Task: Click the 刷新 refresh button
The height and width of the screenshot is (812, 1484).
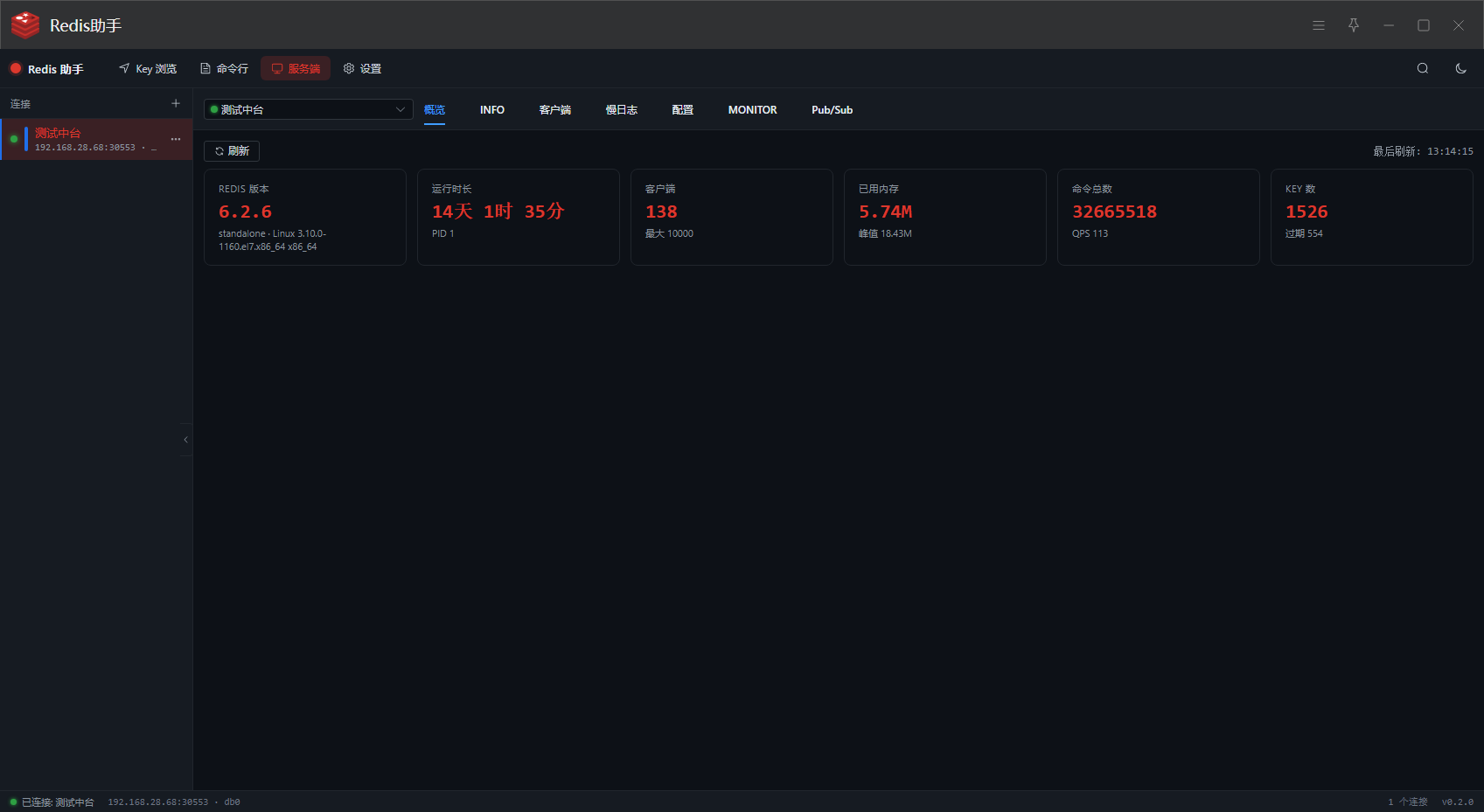Action: pos(232,151)
